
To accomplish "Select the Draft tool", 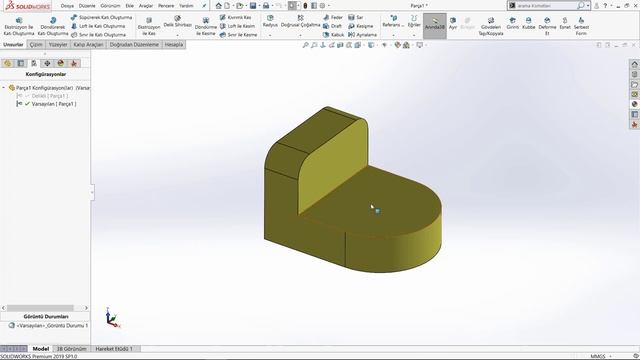I will (x=332, y=26).
